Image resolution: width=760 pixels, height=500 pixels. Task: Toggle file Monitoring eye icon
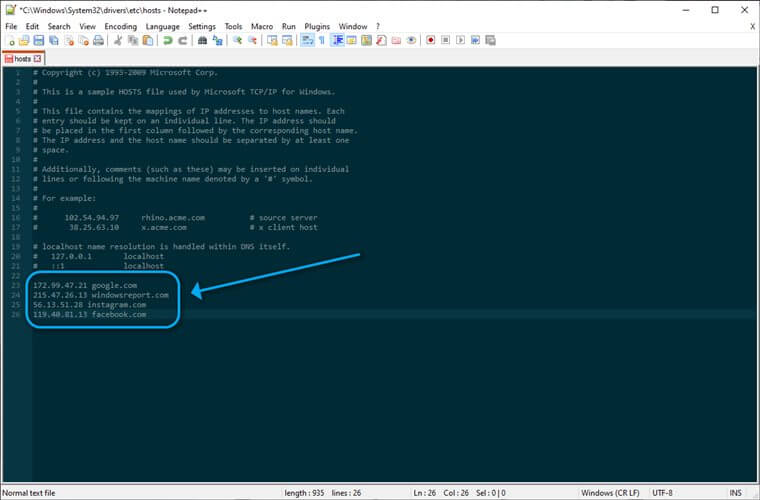[x=411, y=41]
